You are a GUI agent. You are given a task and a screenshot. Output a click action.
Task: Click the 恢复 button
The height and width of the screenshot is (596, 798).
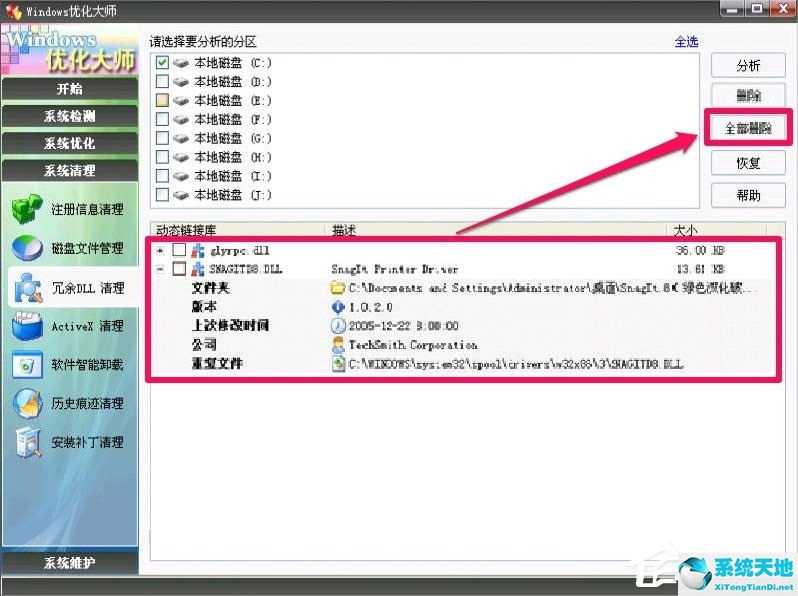click(x=748, y=163)
